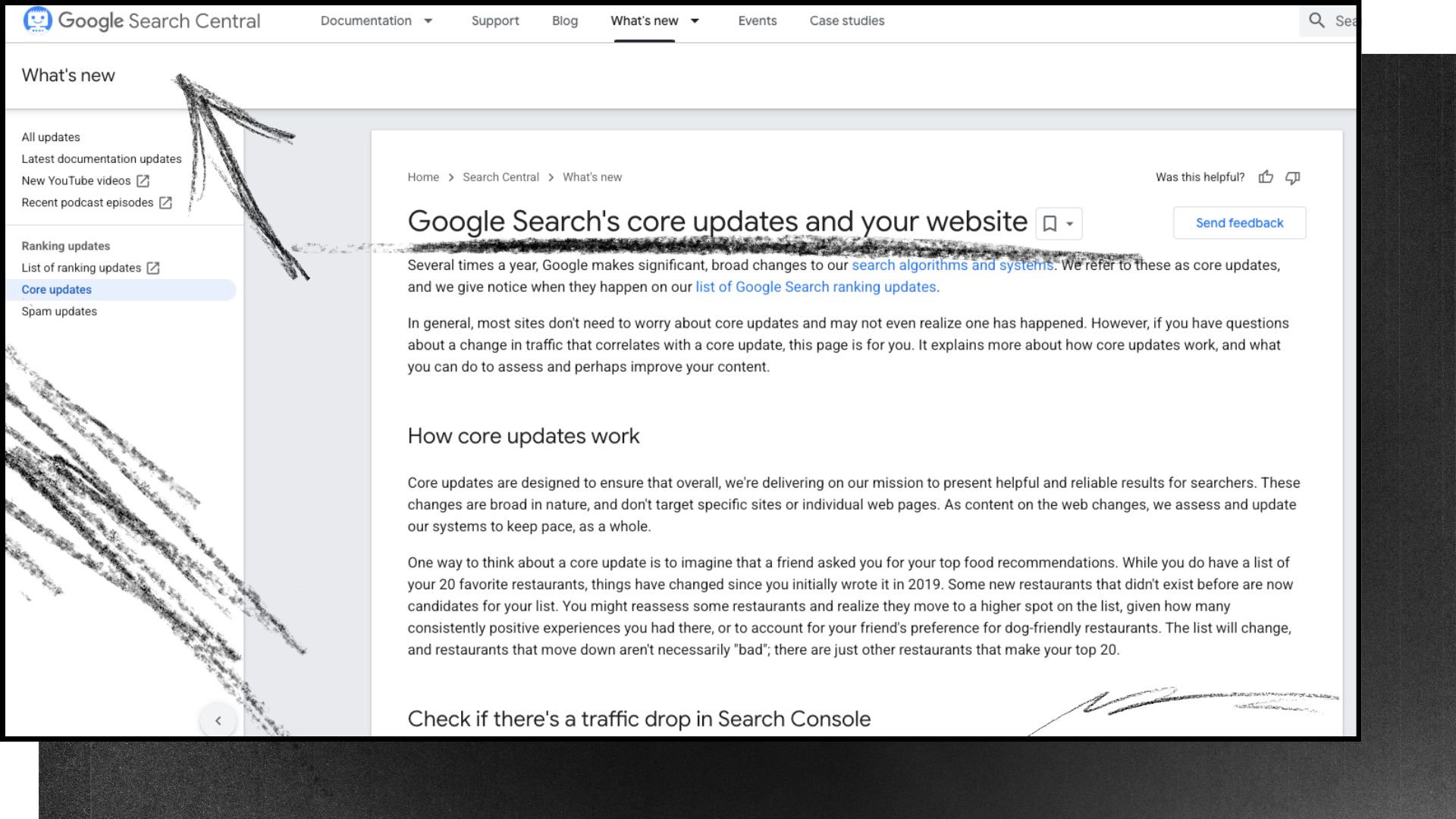The height and width of the screenshot is (819, 1456).
Task: Click the Was this helpful? text
Action: coord(1200,177)
